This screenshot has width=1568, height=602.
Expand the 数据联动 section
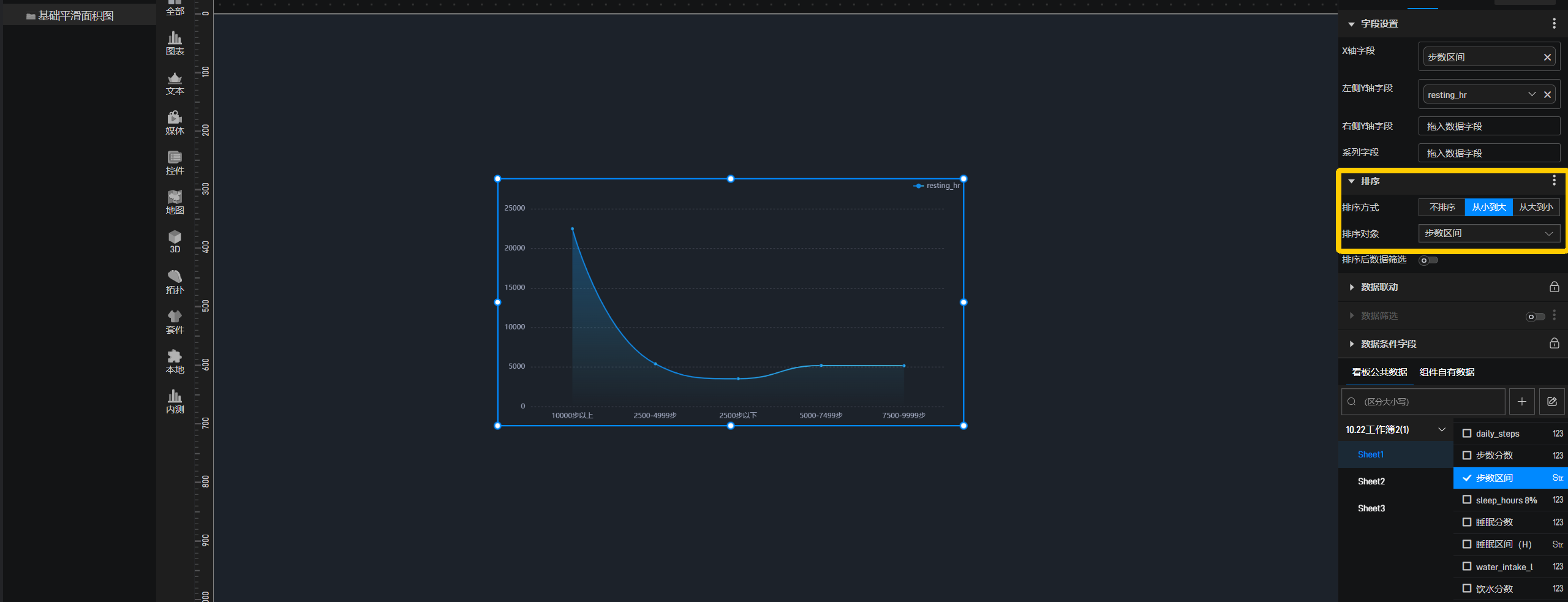(x=1379, y=287)
